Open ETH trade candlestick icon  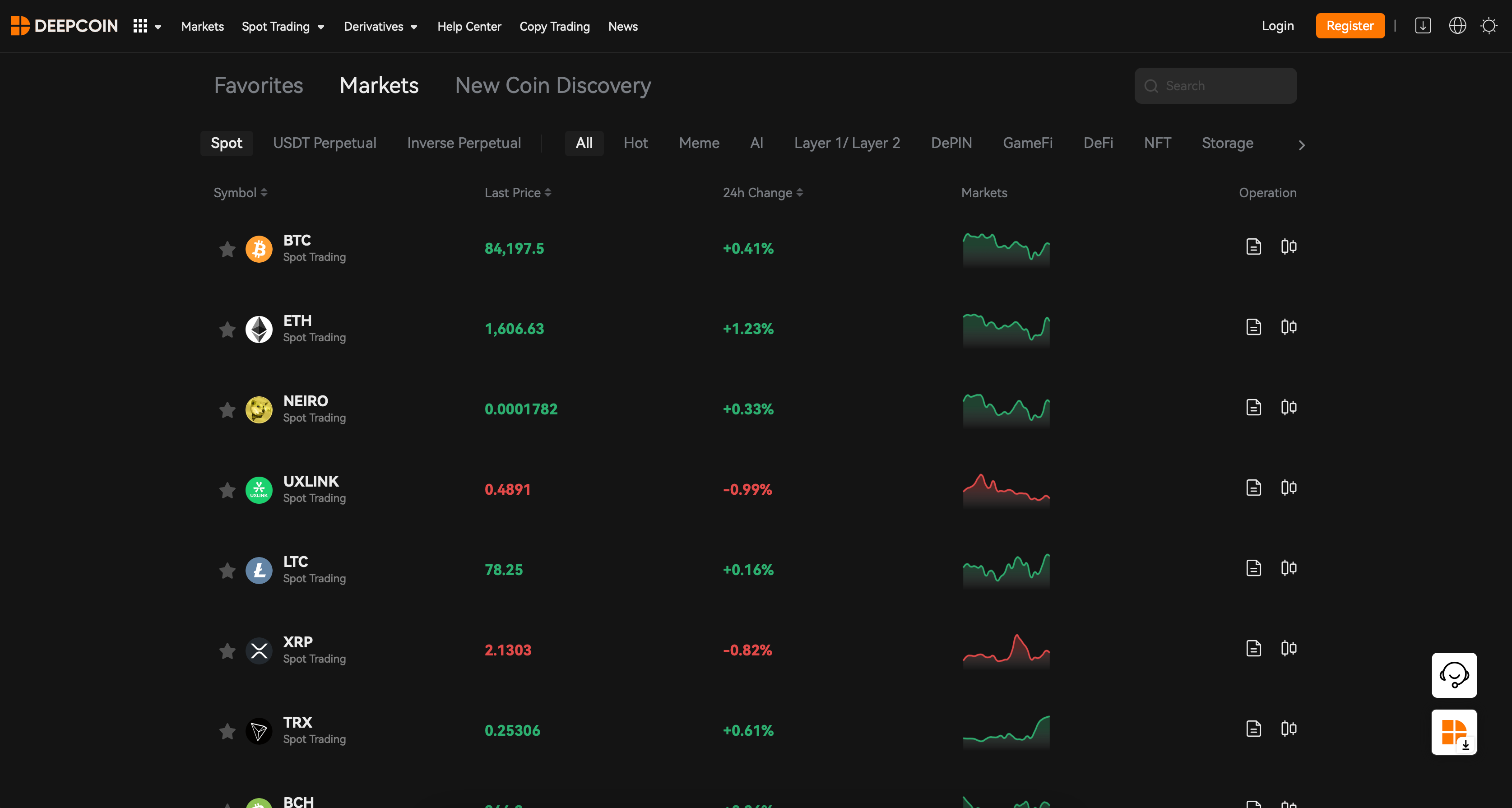1289,327
